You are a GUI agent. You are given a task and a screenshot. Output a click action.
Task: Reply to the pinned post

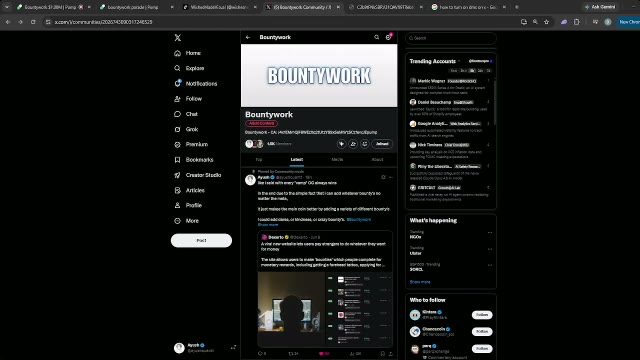[x=262, y=353]
